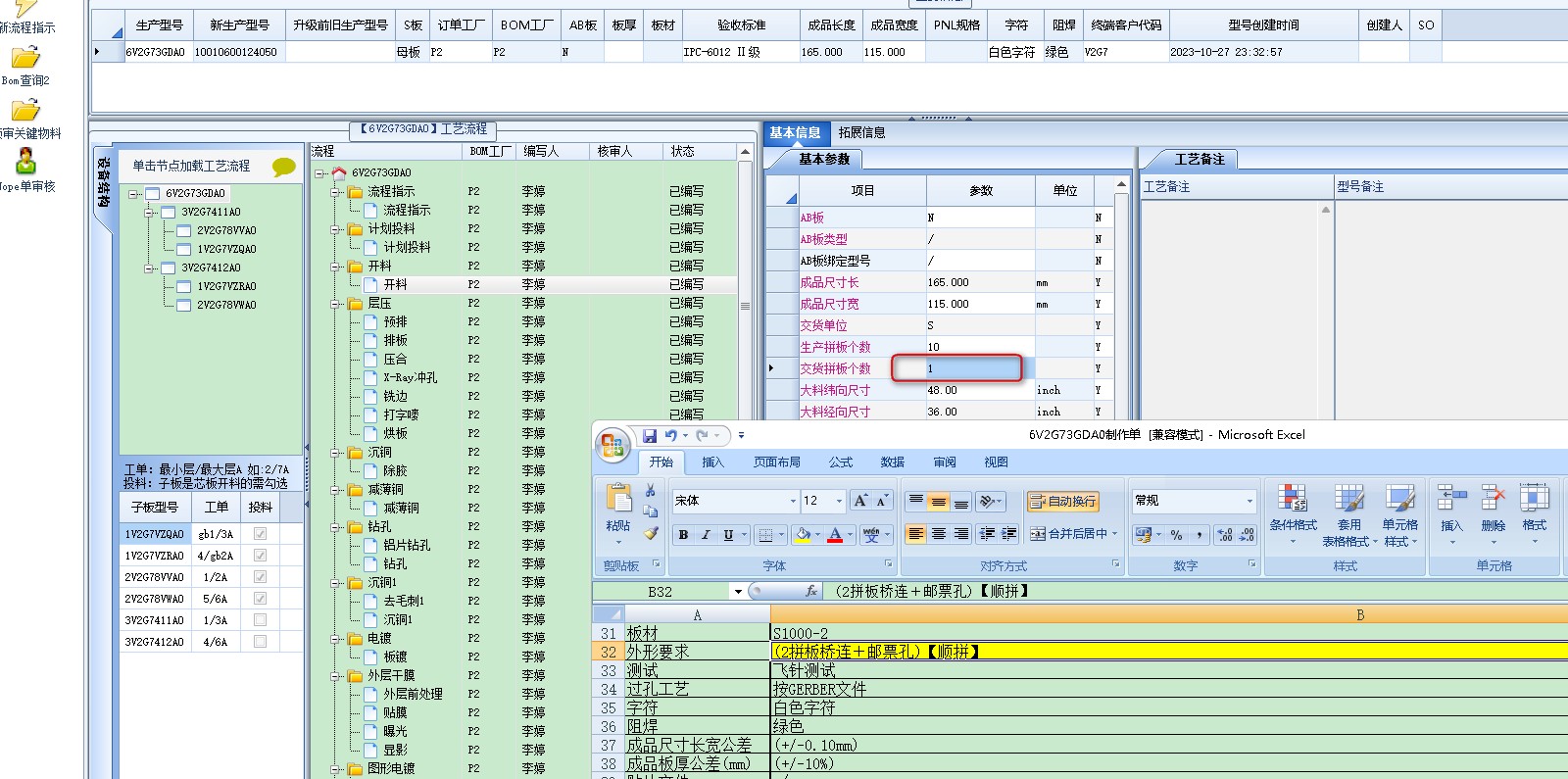Image resolution: width=1568 pixels, height=779 pixels.
Task: Click the Excel Office button logo
Action: (613, 446)
